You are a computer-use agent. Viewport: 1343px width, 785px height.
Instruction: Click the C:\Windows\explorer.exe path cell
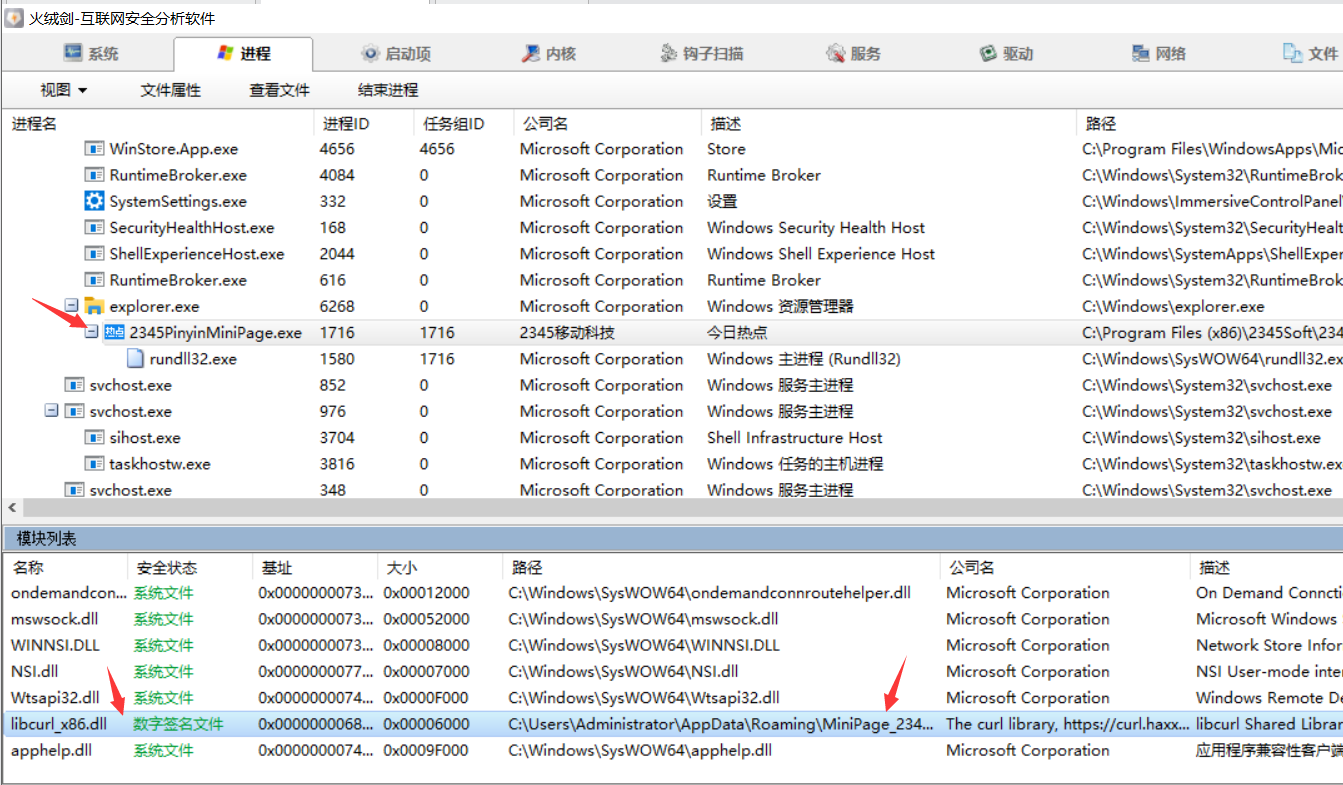tap(1173, 306)
